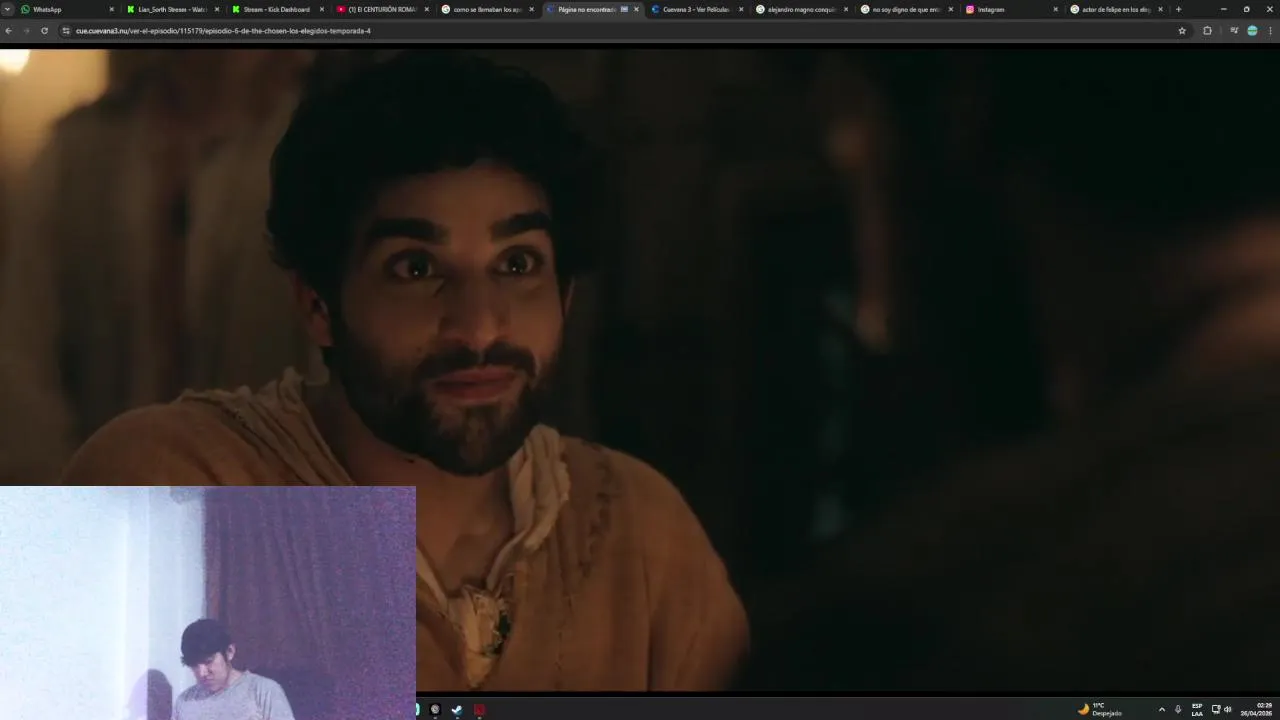1280x720 pixels.
Task: Go forward to the next page
Action: click(26, 31)
